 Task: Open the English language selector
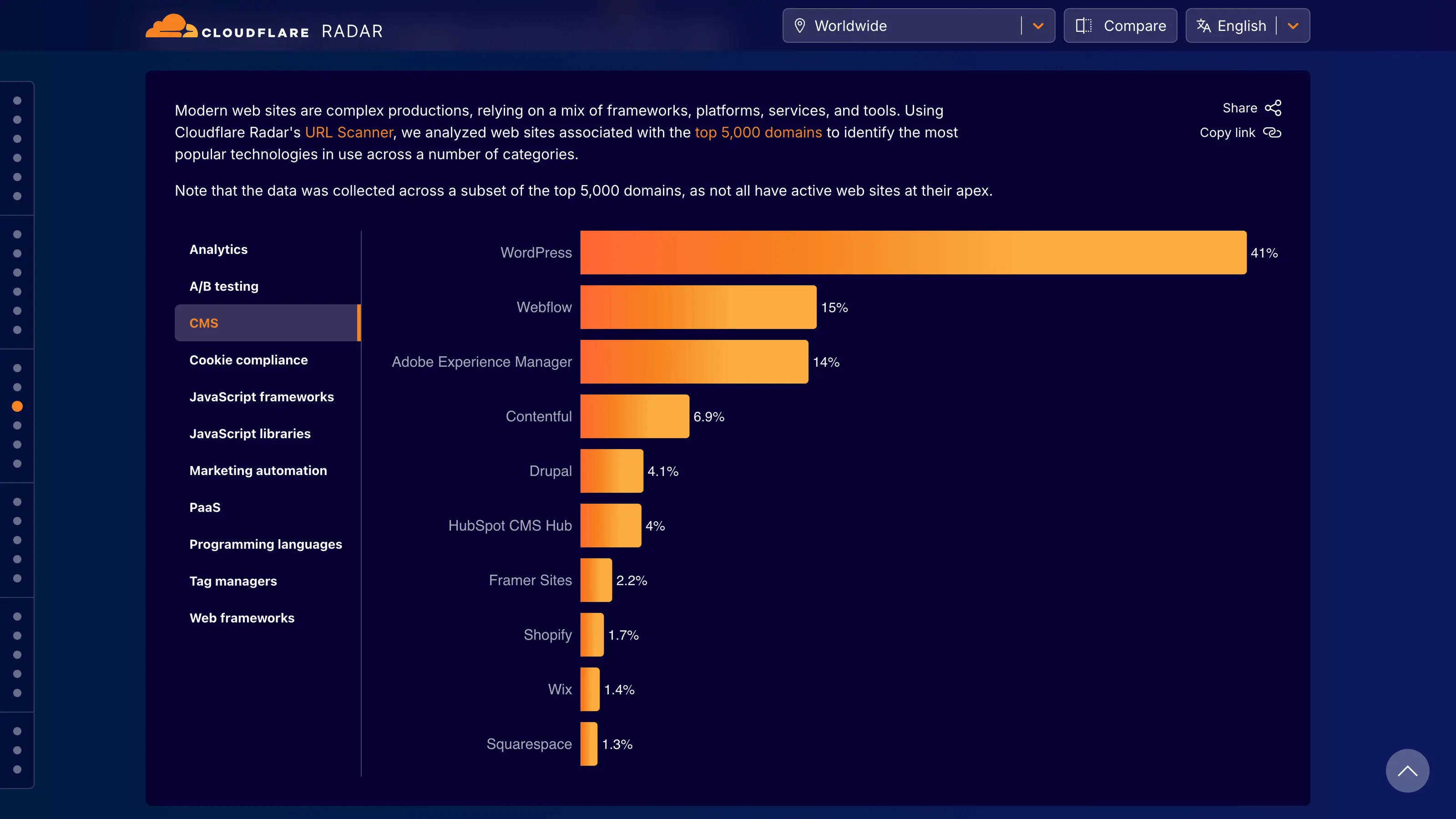[1248, 25]
